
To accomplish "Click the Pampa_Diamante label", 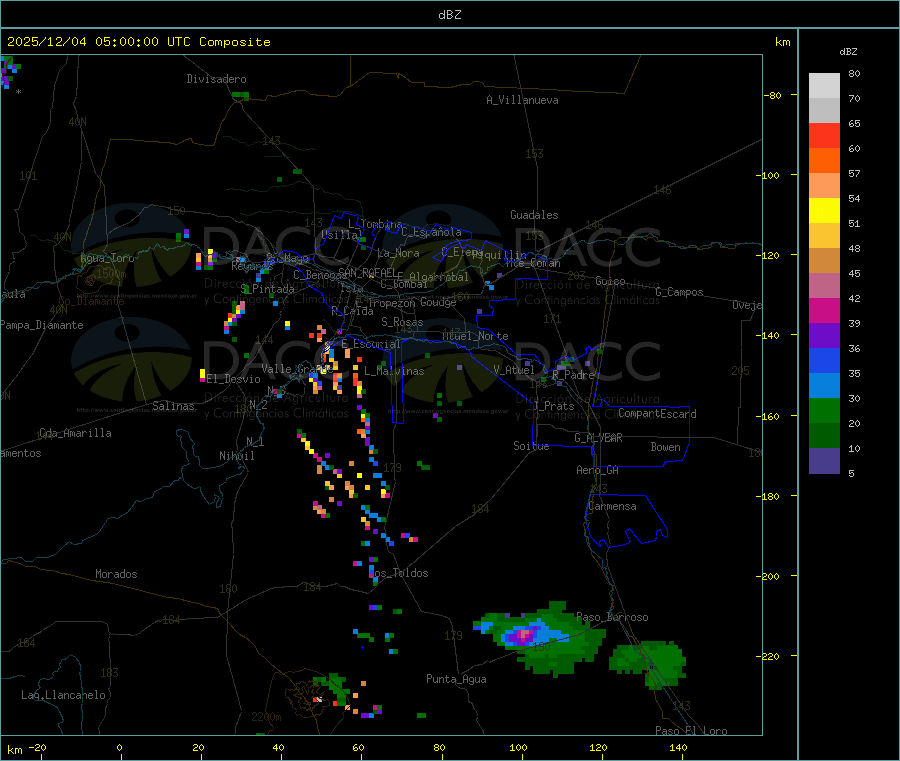I will pos(41,325).
